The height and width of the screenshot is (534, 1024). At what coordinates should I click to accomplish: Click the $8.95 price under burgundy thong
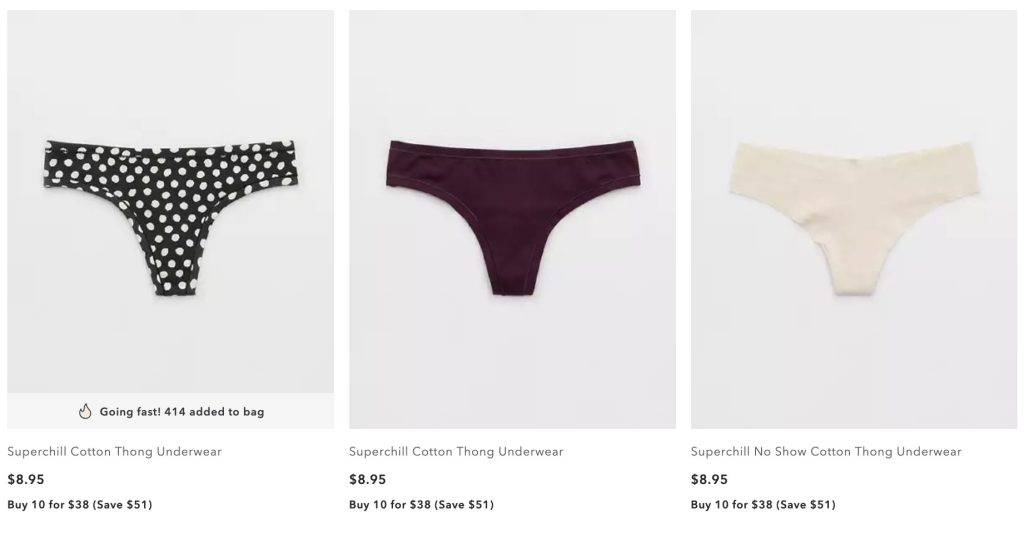point(368,479)
